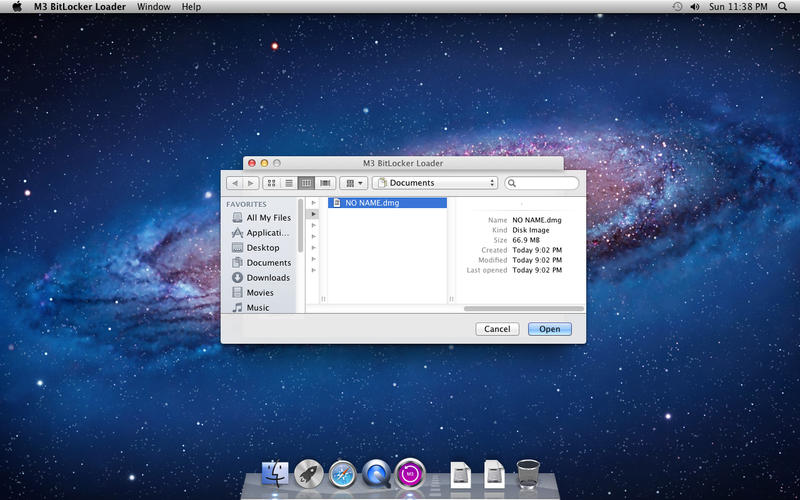Click the file name in preview pane

[x=537, y=220]
